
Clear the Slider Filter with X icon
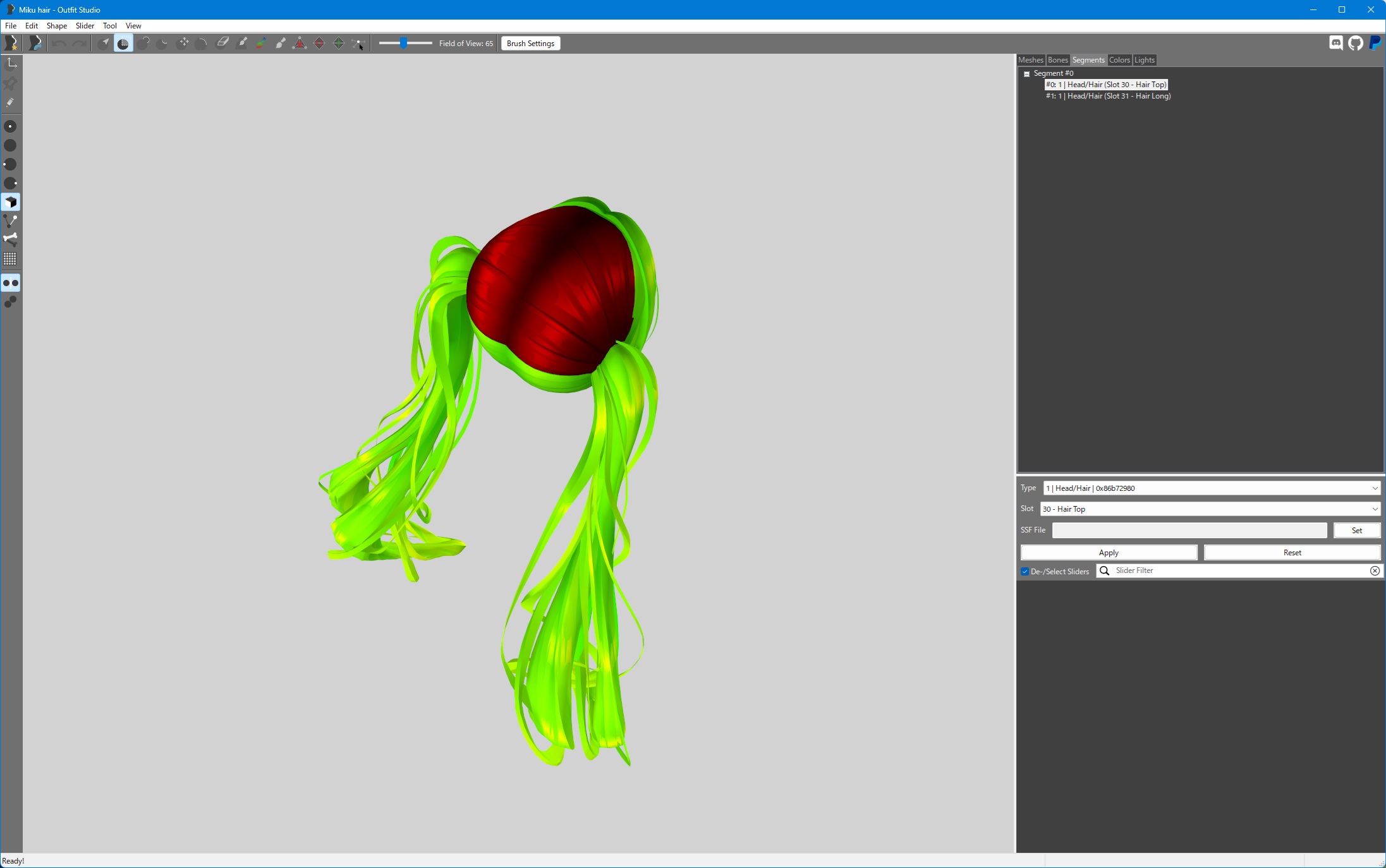tap(1375, 570)
